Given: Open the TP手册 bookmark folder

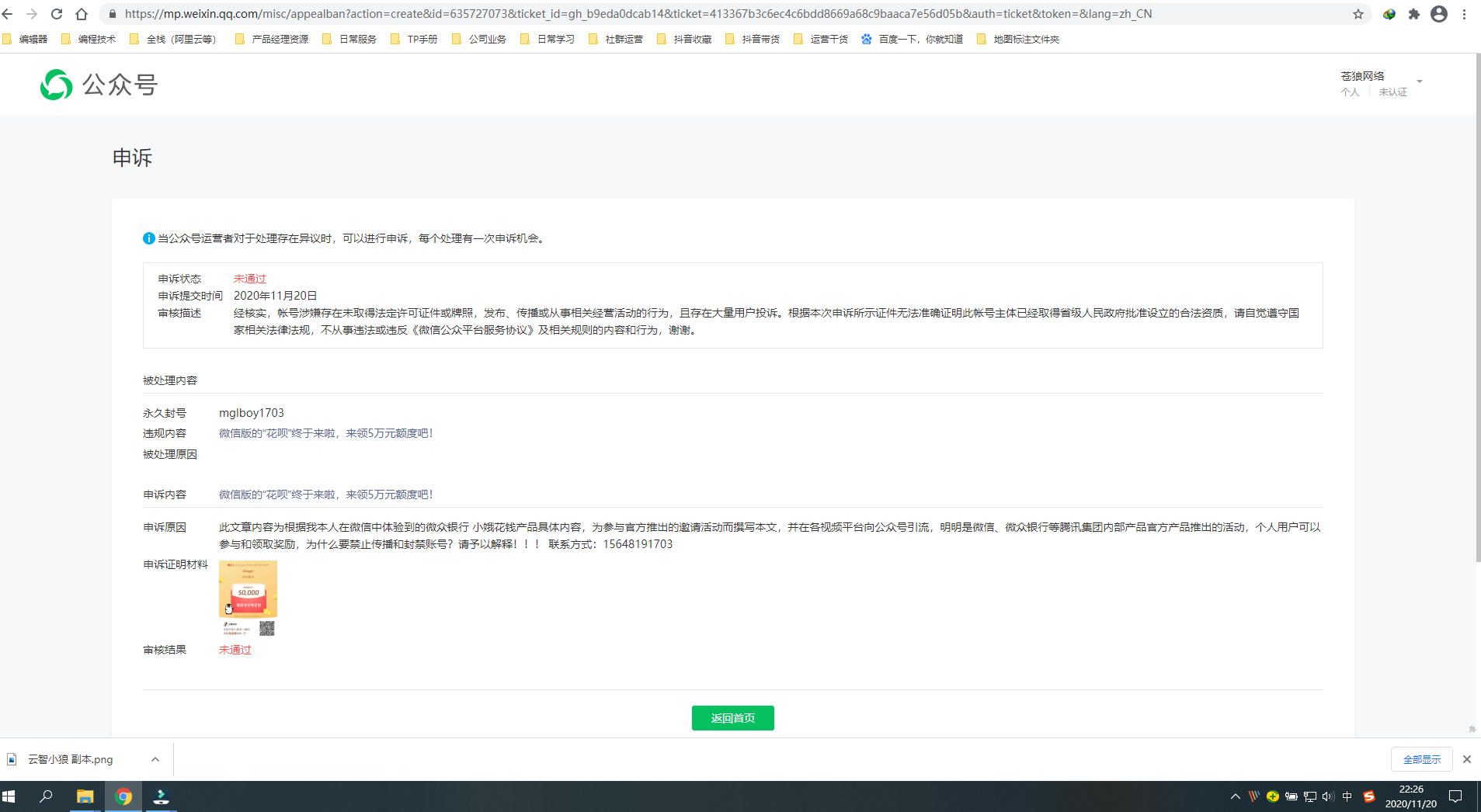Looking at the screenshot, I should pyautogui.click(x=414, y=39).
